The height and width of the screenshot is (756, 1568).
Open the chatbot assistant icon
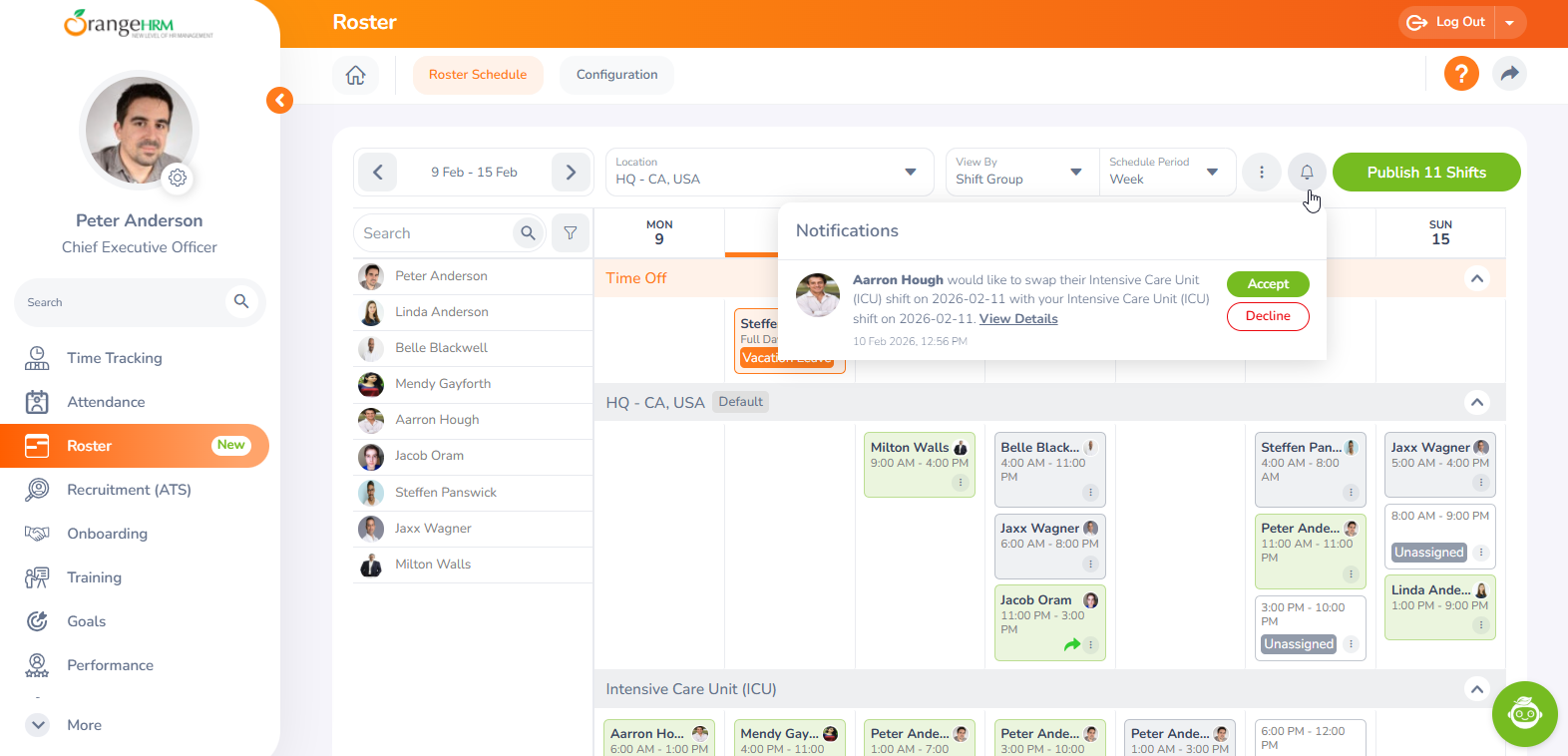tap(1523, 713)
